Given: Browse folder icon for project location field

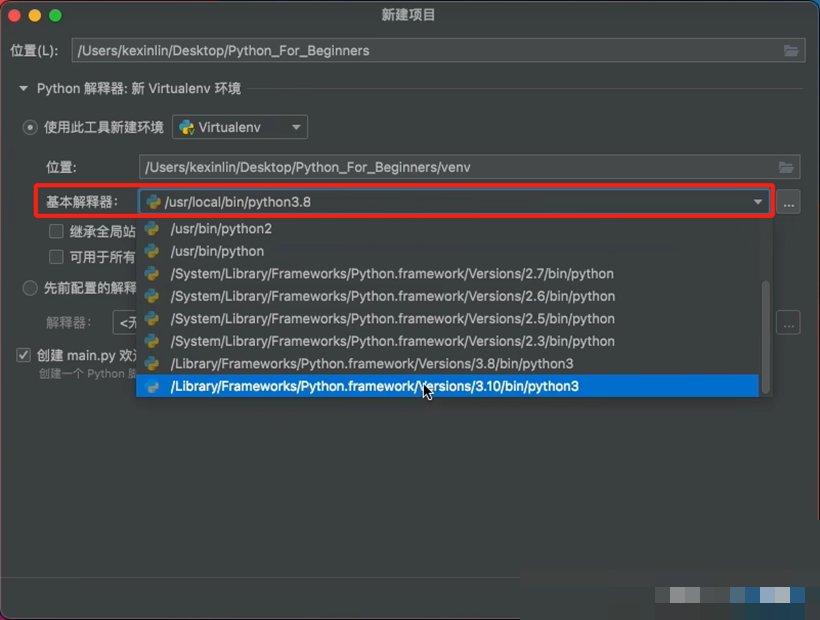Looking at the screenshot, I should point(791,51).
